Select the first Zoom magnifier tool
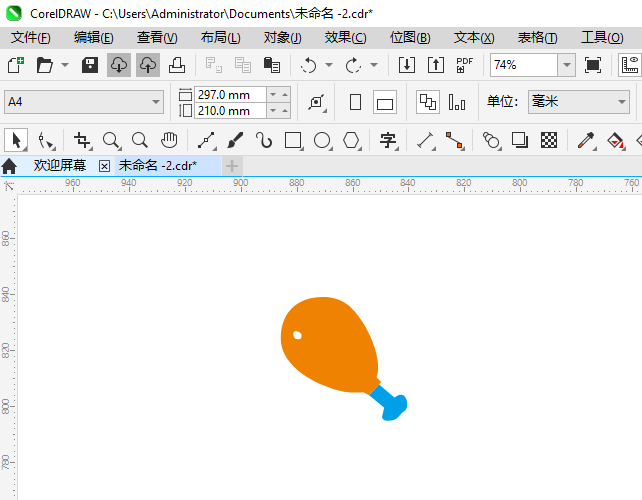This screenshot has height=500, width=642. [111, 140]
